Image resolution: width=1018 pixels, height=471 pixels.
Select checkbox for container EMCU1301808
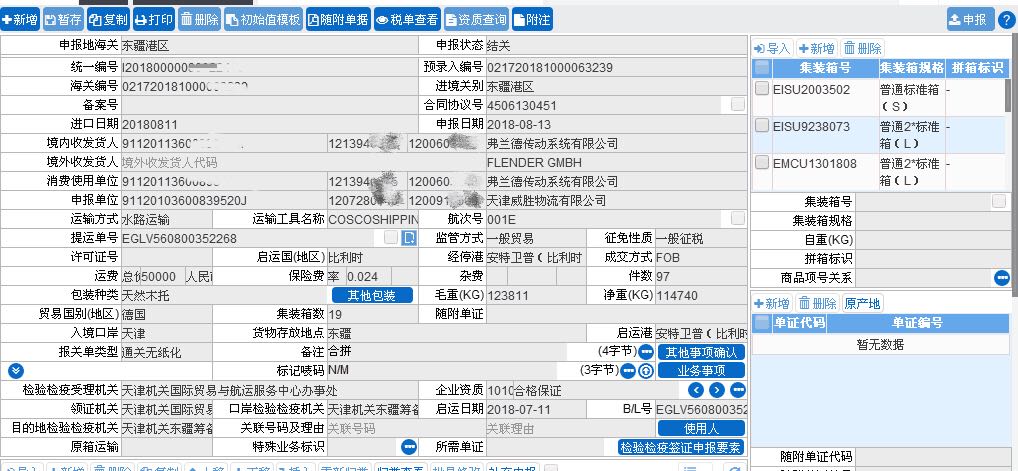tap(762, 163)
